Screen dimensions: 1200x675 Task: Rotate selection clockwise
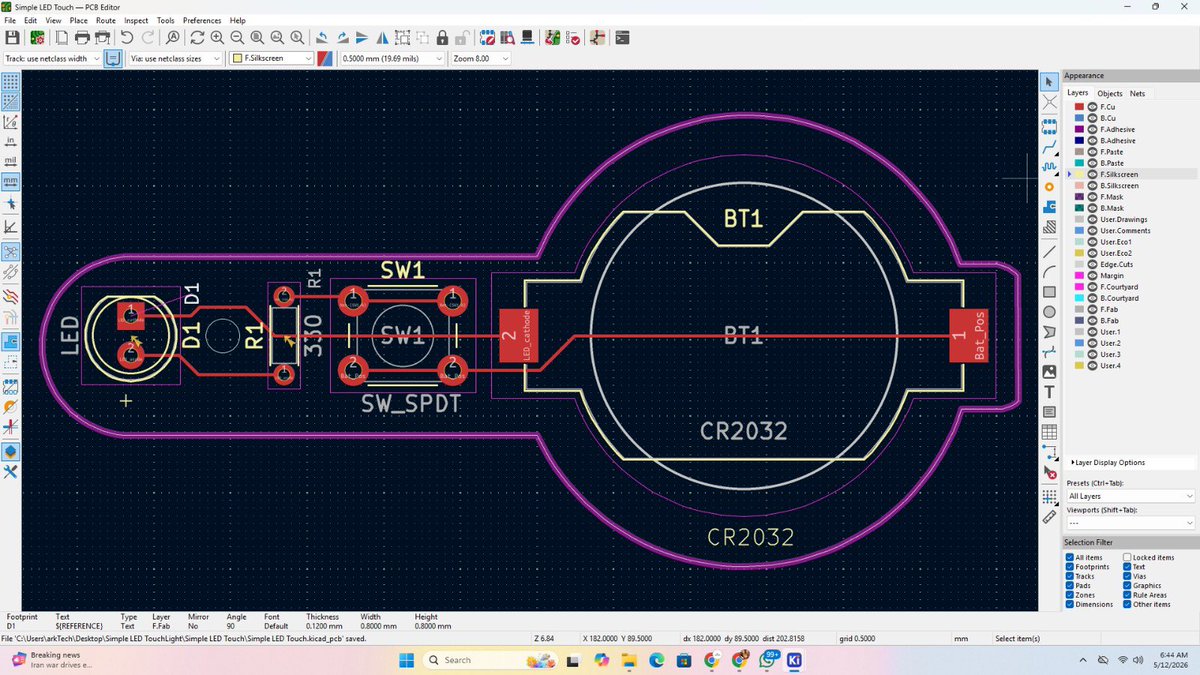pos(342,37)
